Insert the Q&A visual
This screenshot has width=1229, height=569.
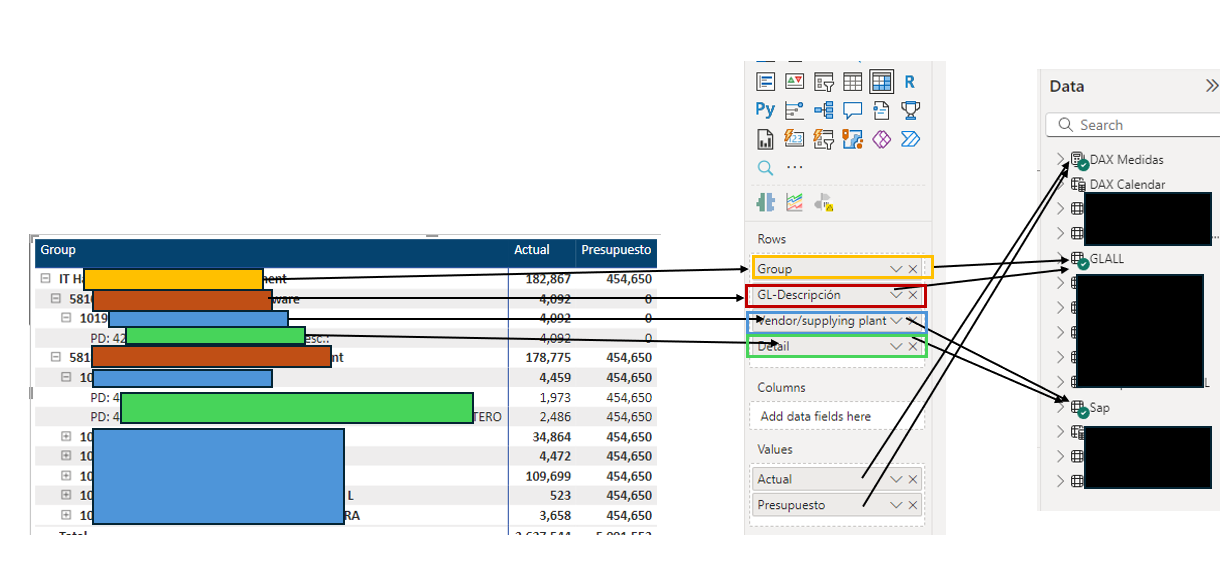853,110
